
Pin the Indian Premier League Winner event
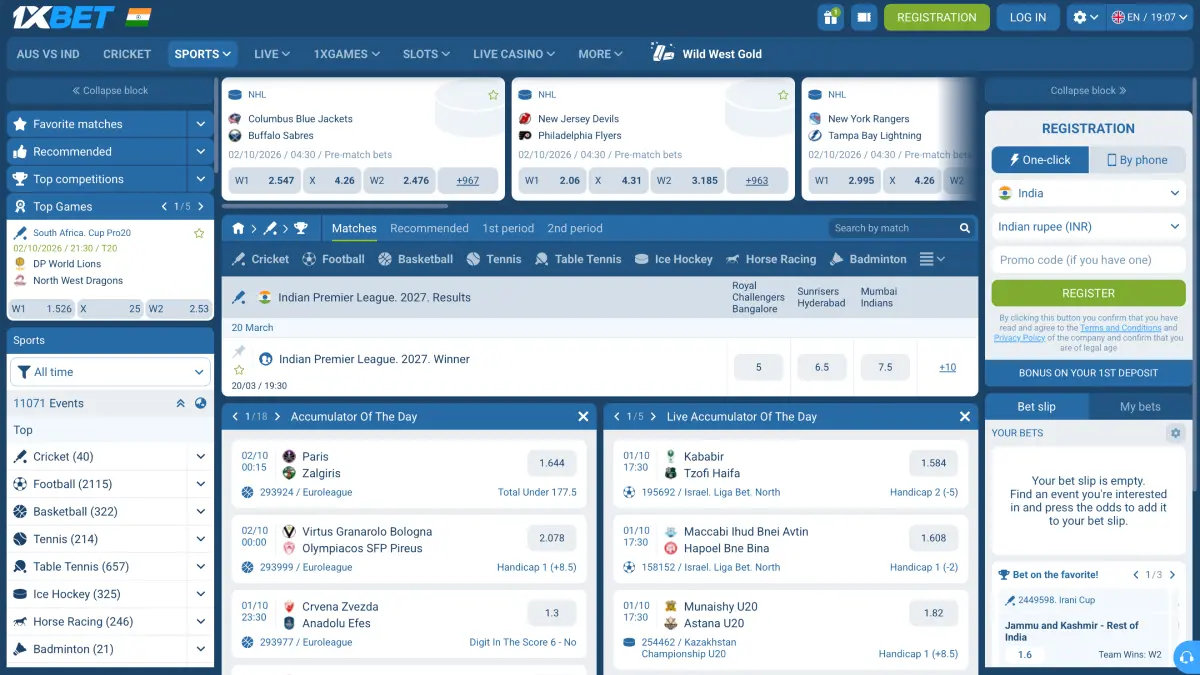click(x=239, y=352)
